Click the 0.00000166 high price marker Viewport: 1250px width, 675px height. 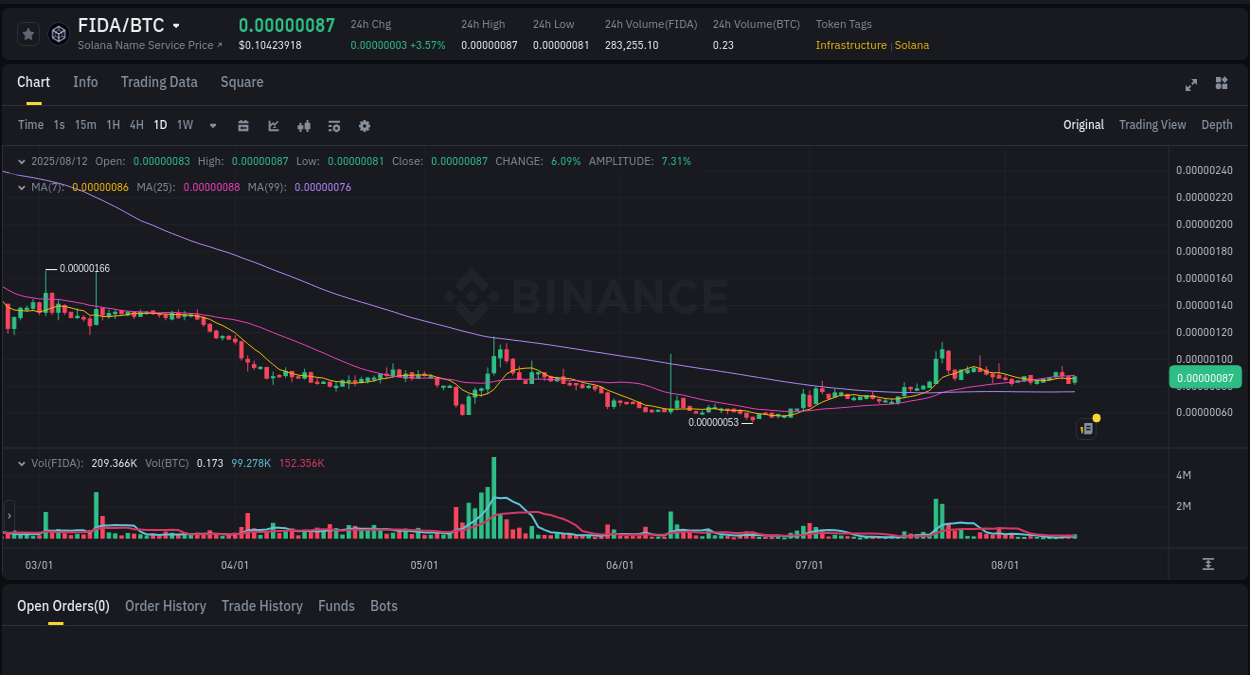tap(85, 269)
